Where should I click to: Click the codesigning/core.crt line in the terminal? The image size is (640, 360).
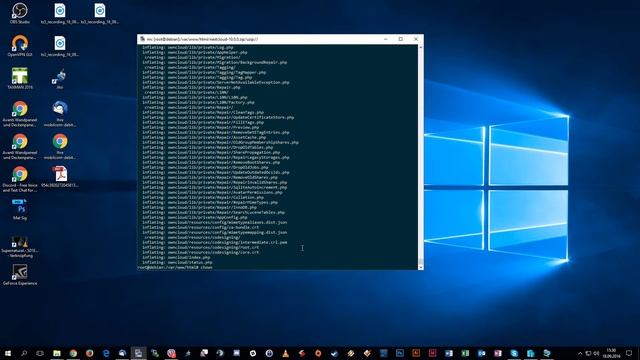pos(200,252)
